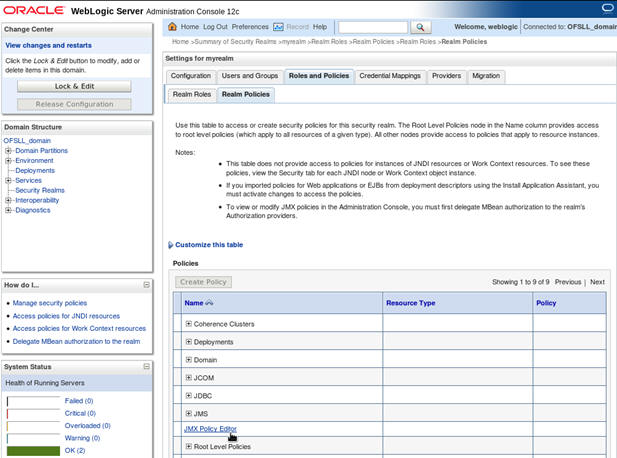Click Overloaded (0) status link
The image size is (617, 458).
[x=87, y=425]
